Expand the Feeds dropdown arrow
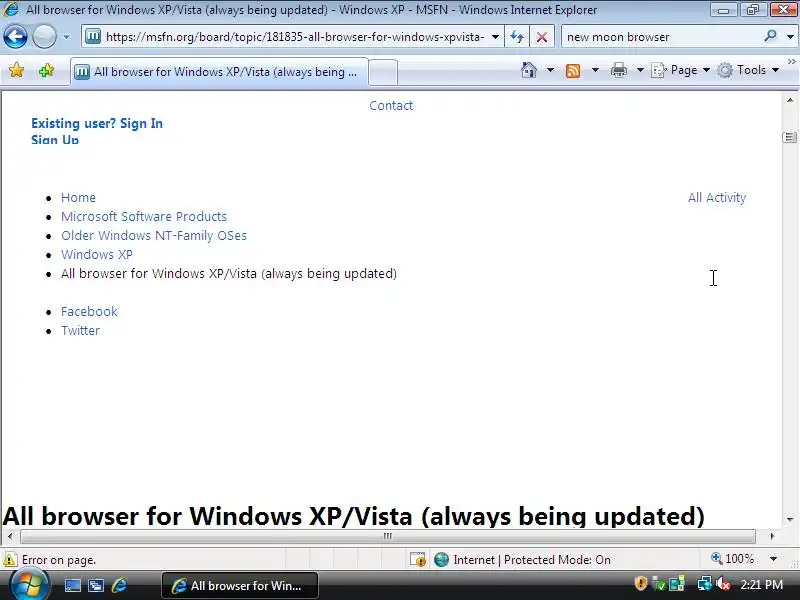The height and width of the screenshot is (600, 800). click(595, 70)
